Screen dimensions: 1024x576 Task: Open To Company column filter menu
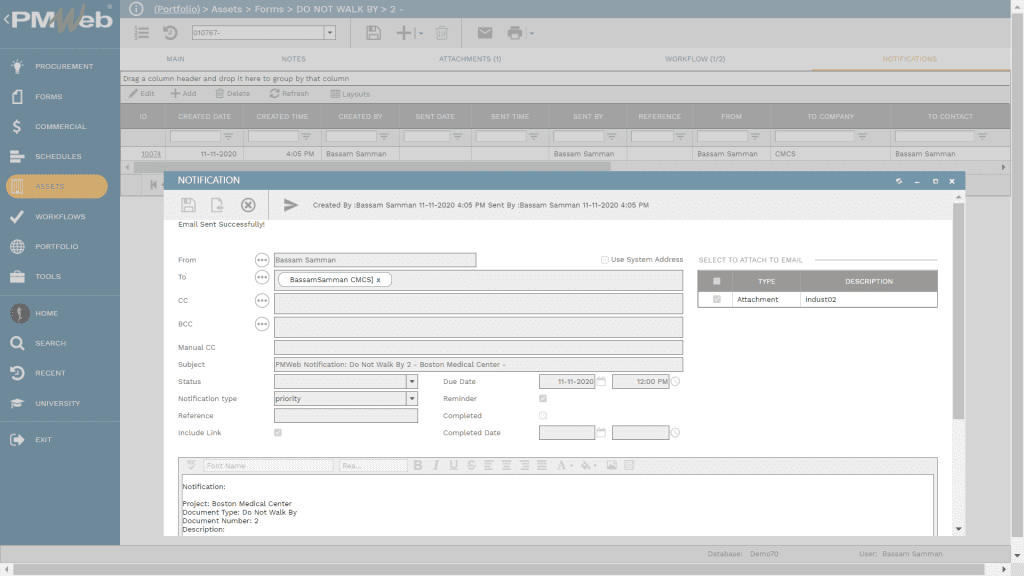(862, 136)
